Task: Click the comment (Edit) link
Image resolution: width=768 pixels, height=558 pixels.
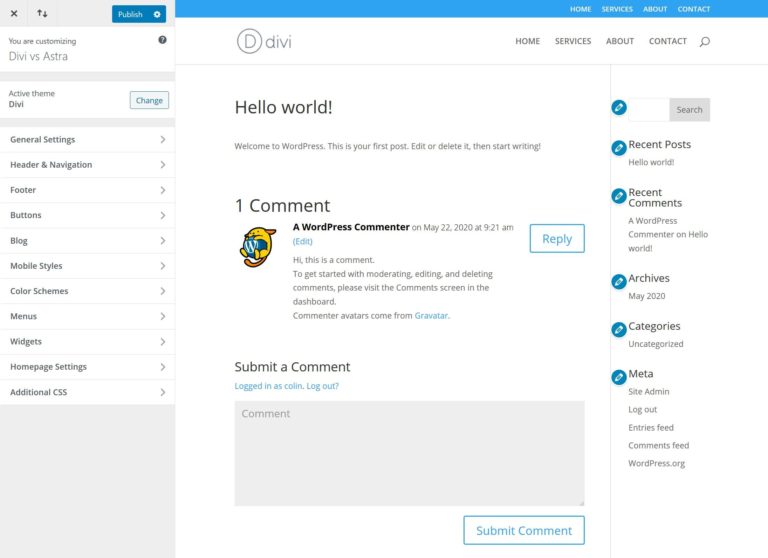Action: (x=302, y=241)
